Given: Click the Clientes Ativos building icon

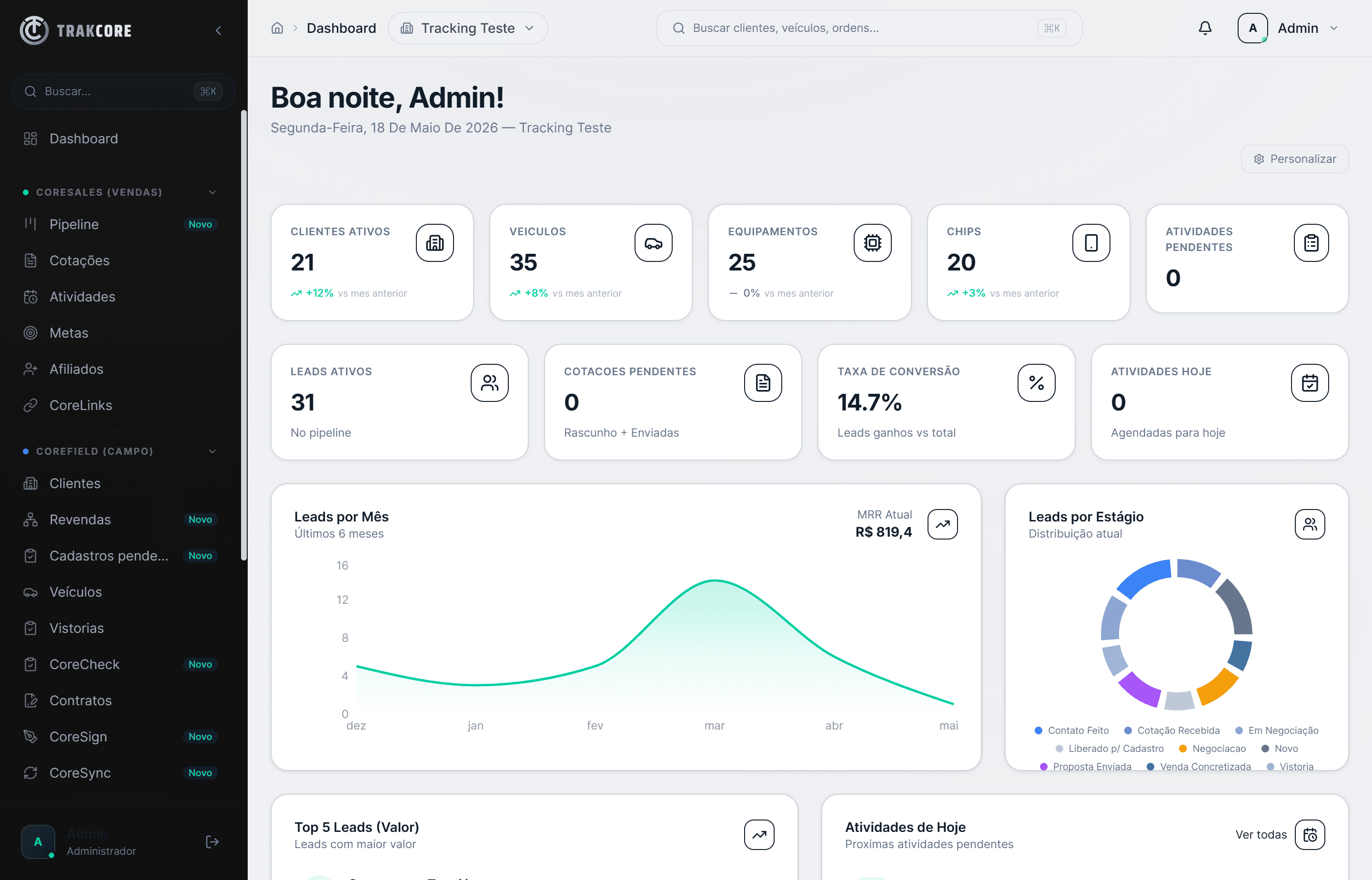Looking at the screenshot, I should [434, 243].
